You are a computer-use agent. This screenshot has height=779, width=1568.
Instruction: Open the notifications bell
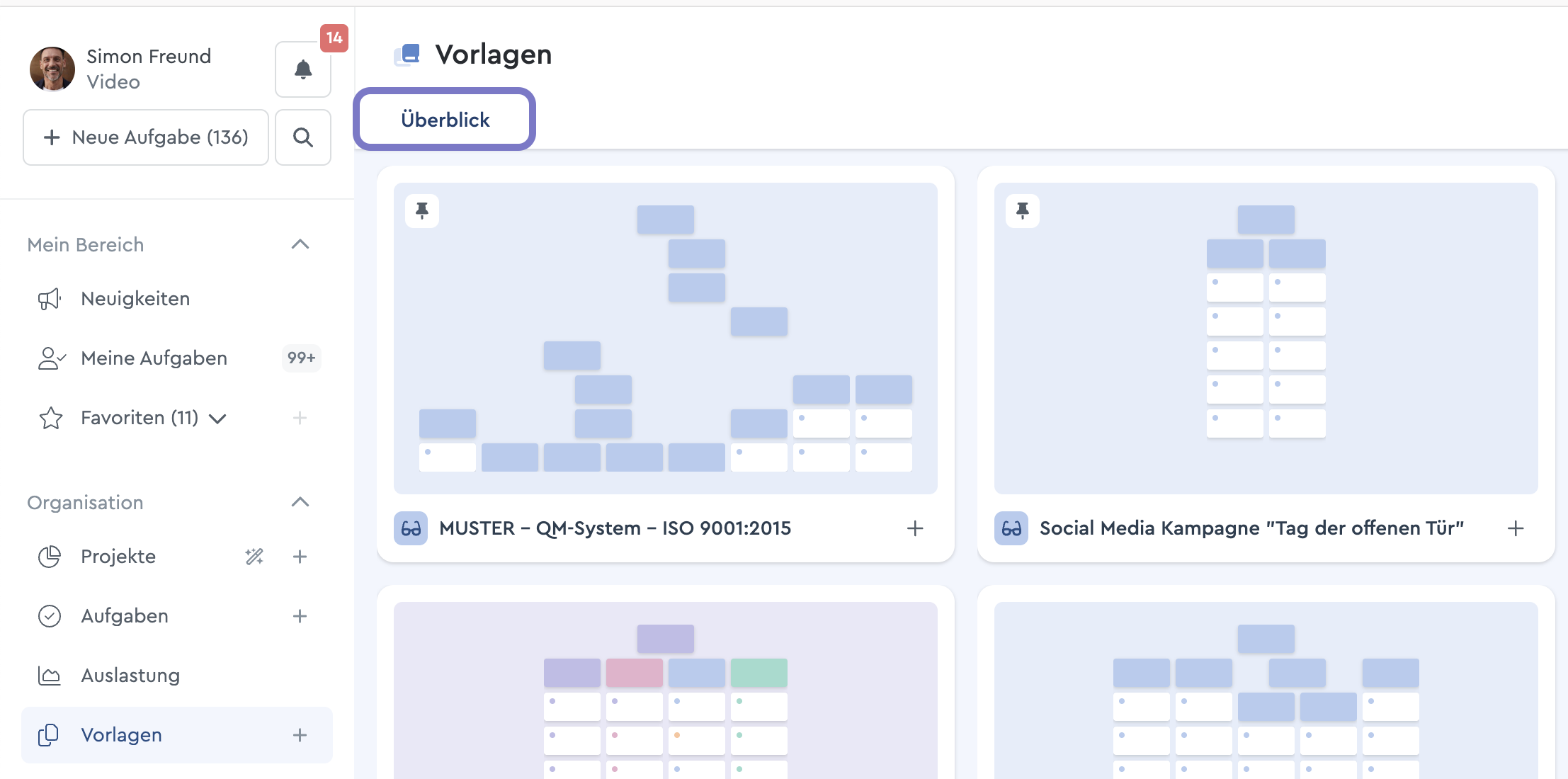coord(302,69)
